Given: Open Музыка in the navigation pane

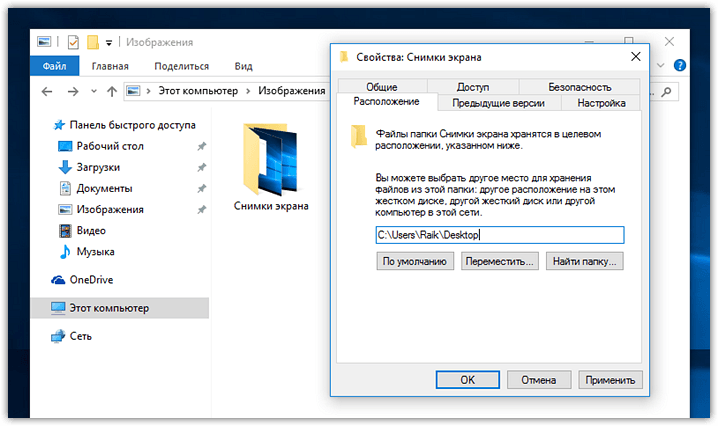Looking at the screenshot, I should pyautogui.click(x=95, y=251).
